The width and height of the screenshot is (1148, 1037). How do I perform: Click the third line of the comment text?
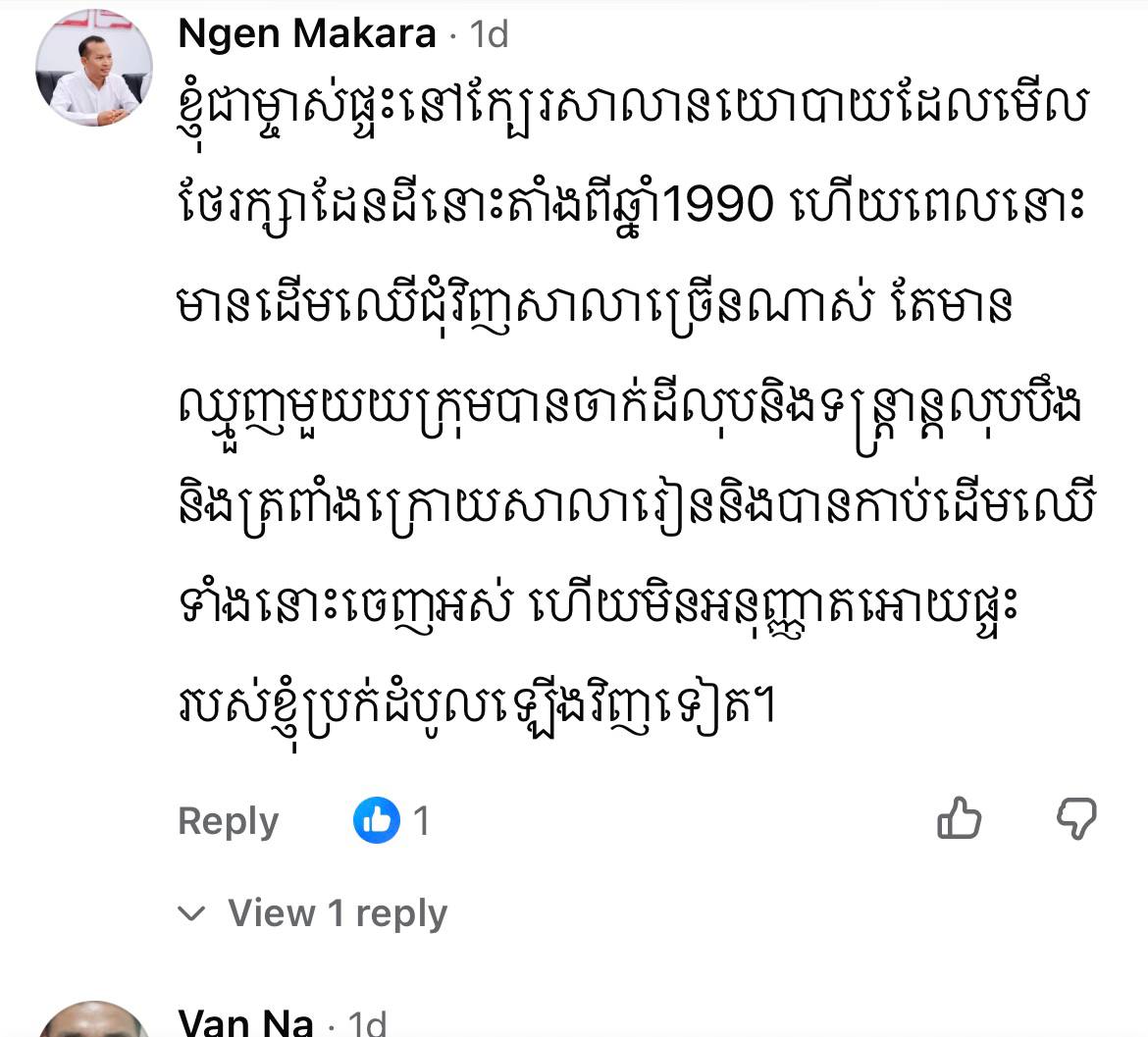click(x=595, y=305)
